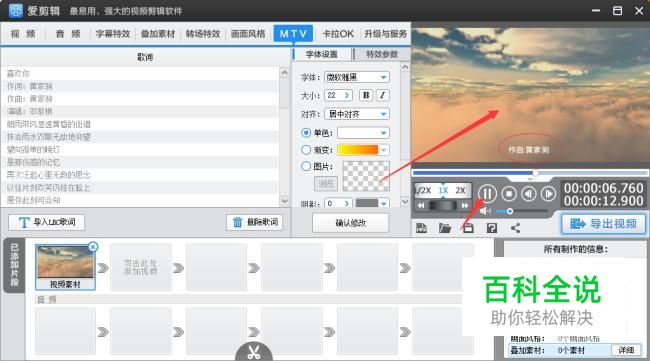The height and width of the screenshot is (361, 650).
Task: Switch to 字体设置 sub-tab
Action: click(x=322, y=54)
